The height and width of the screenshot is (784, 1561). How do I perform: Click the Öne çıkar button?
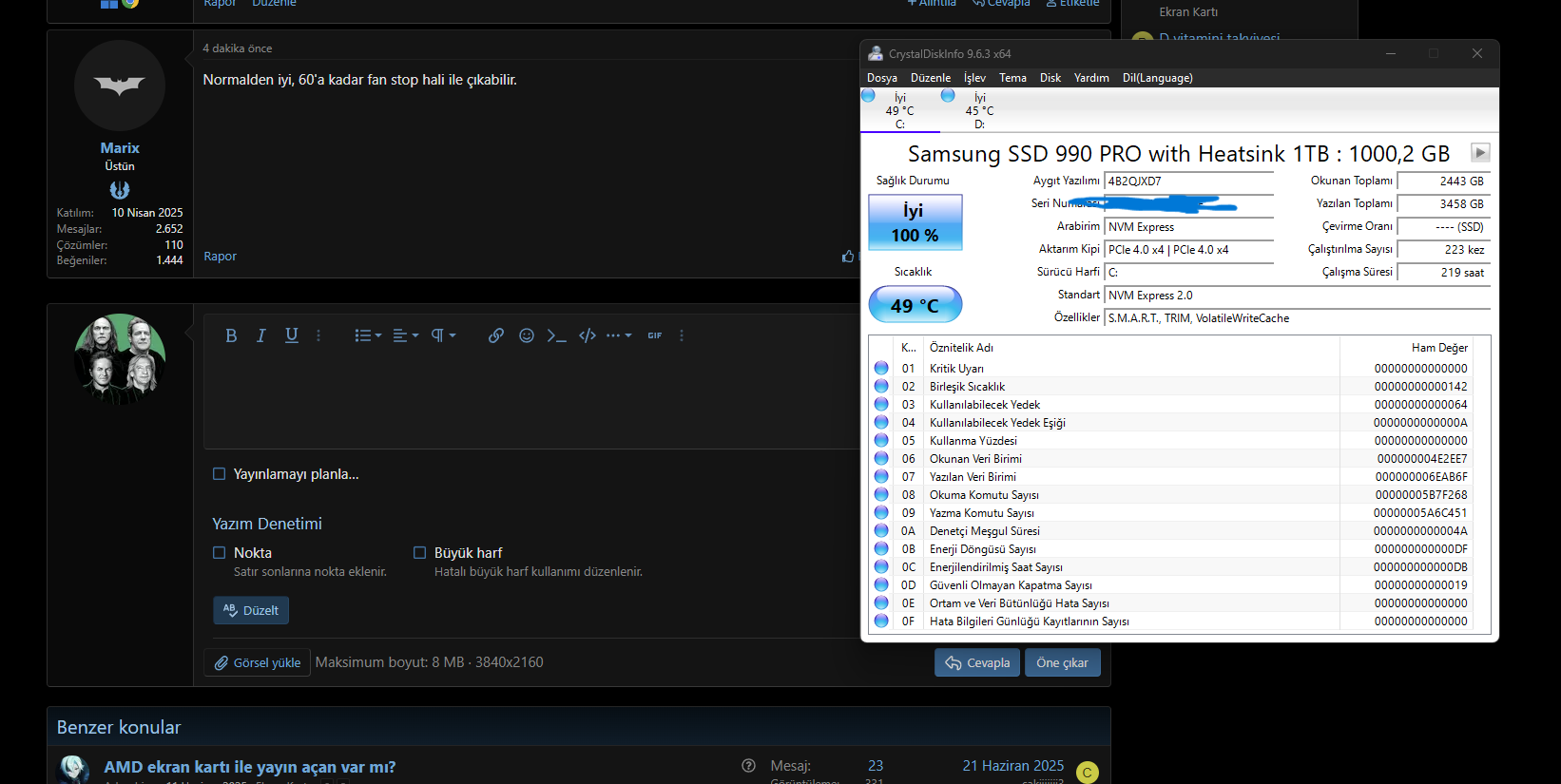coord(1063,662)
